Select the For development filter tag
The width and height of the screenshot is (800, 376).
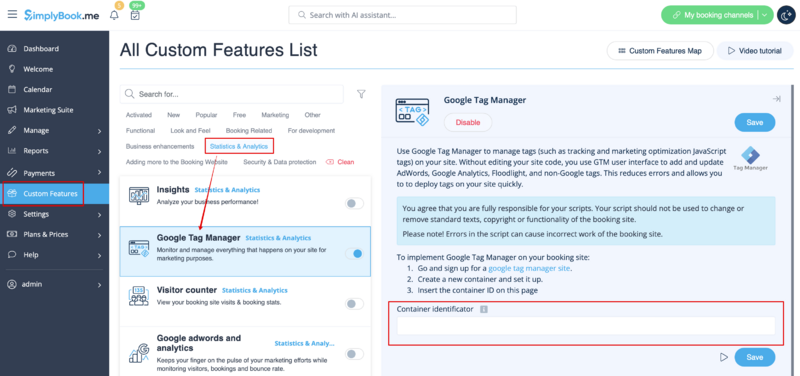tap(311, 131)
